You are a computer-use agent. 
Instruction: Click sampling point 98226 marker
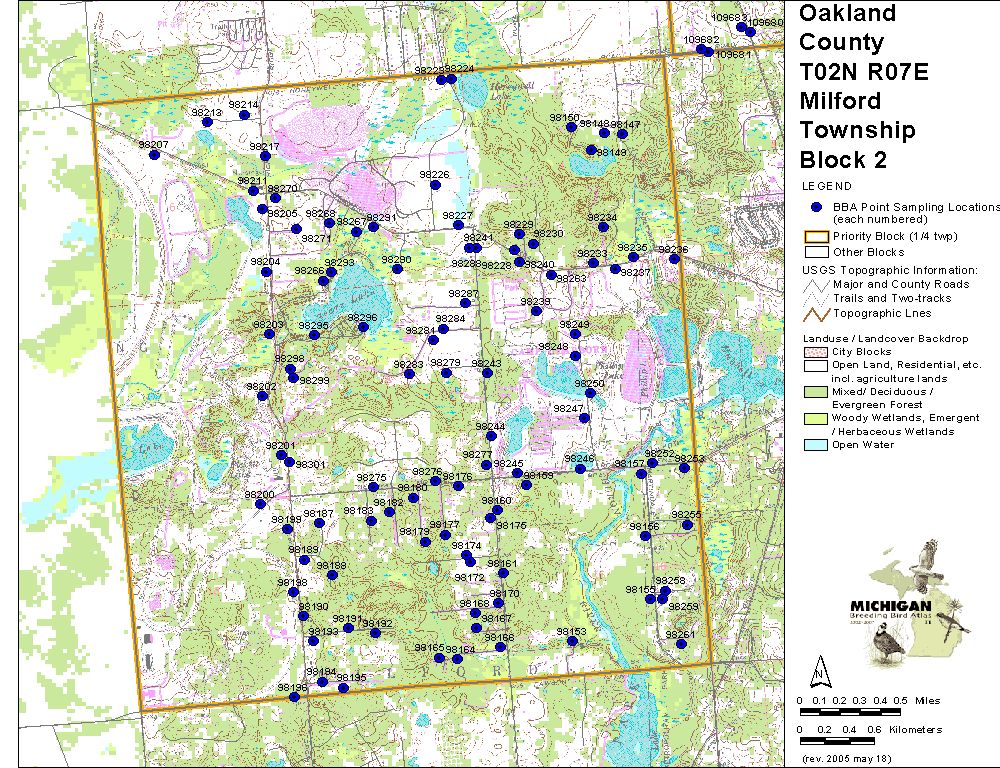point(437,185)
